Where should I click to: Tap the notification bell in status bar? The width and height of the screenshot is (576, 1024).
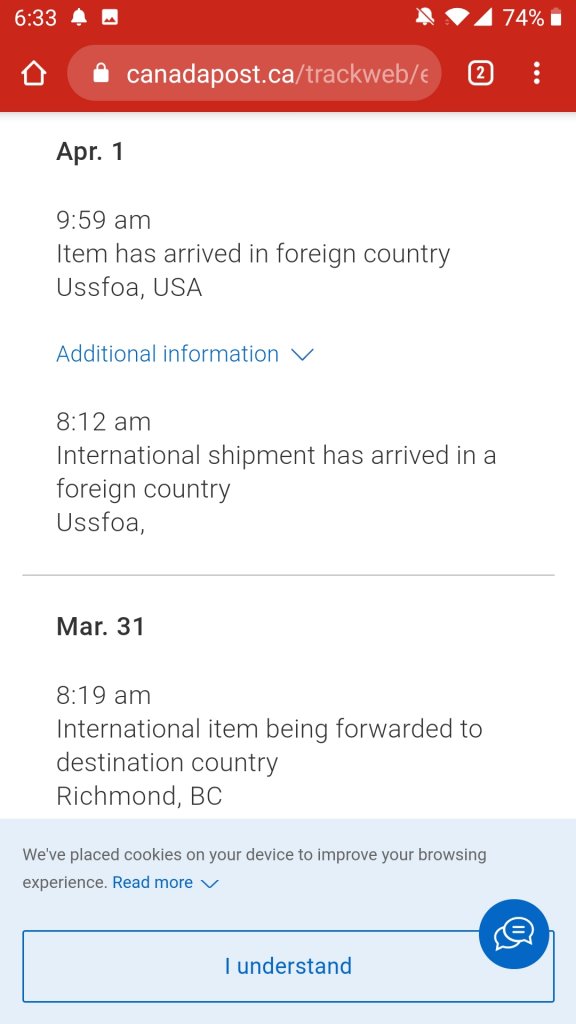78,18
